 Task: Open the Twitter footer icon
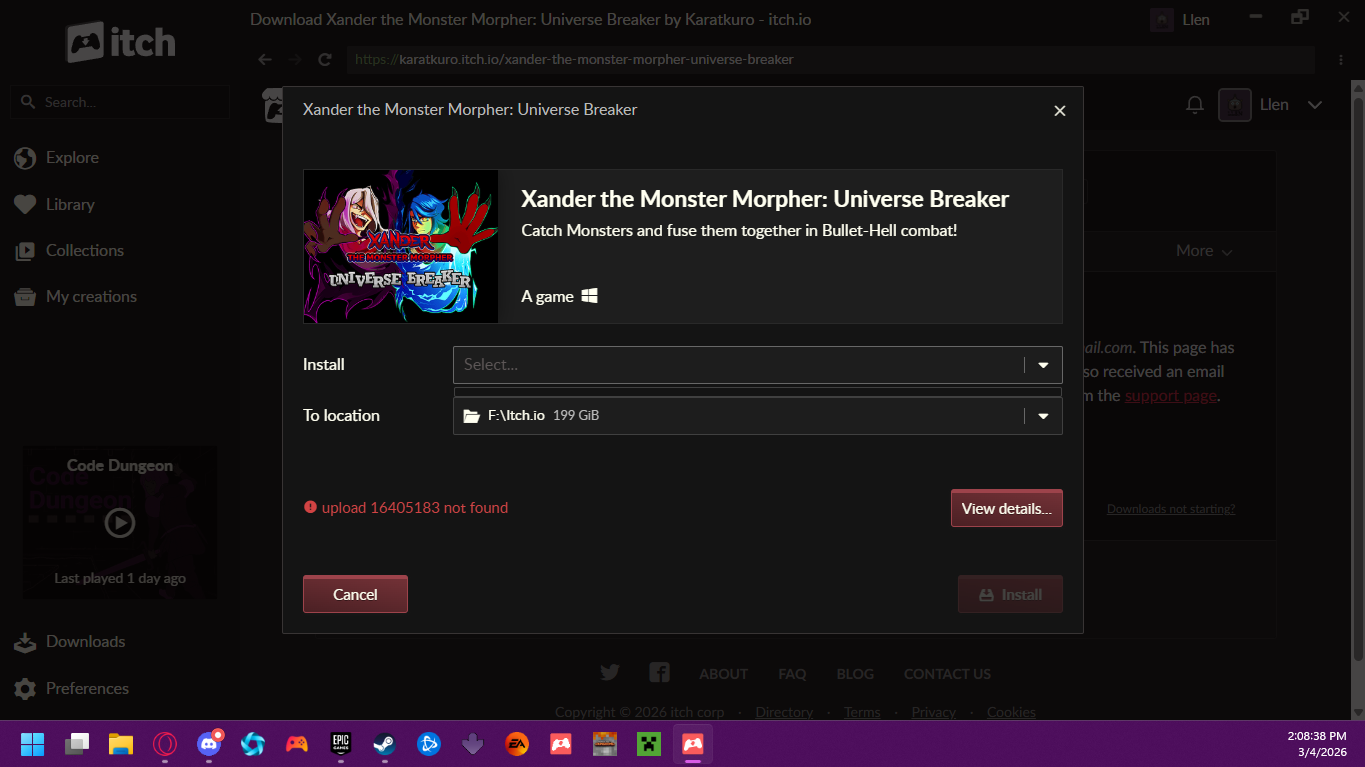pos(610,672)
